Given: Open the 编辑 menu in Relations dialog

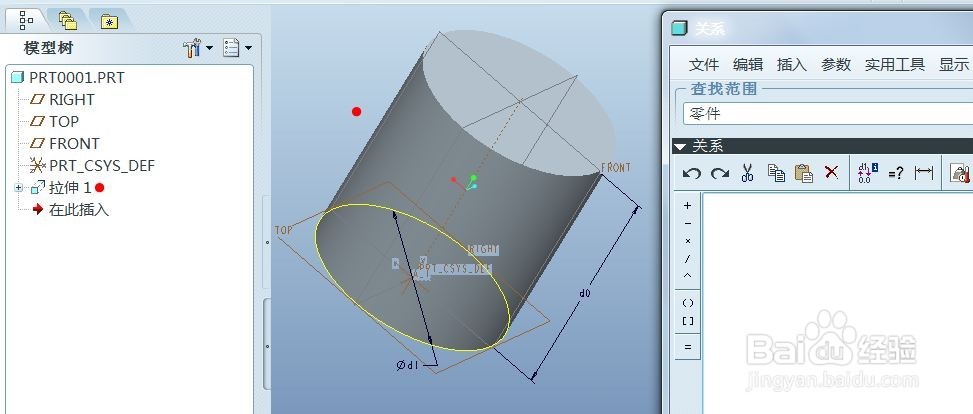Looking at the screenshot, I should tap(748, 65).
